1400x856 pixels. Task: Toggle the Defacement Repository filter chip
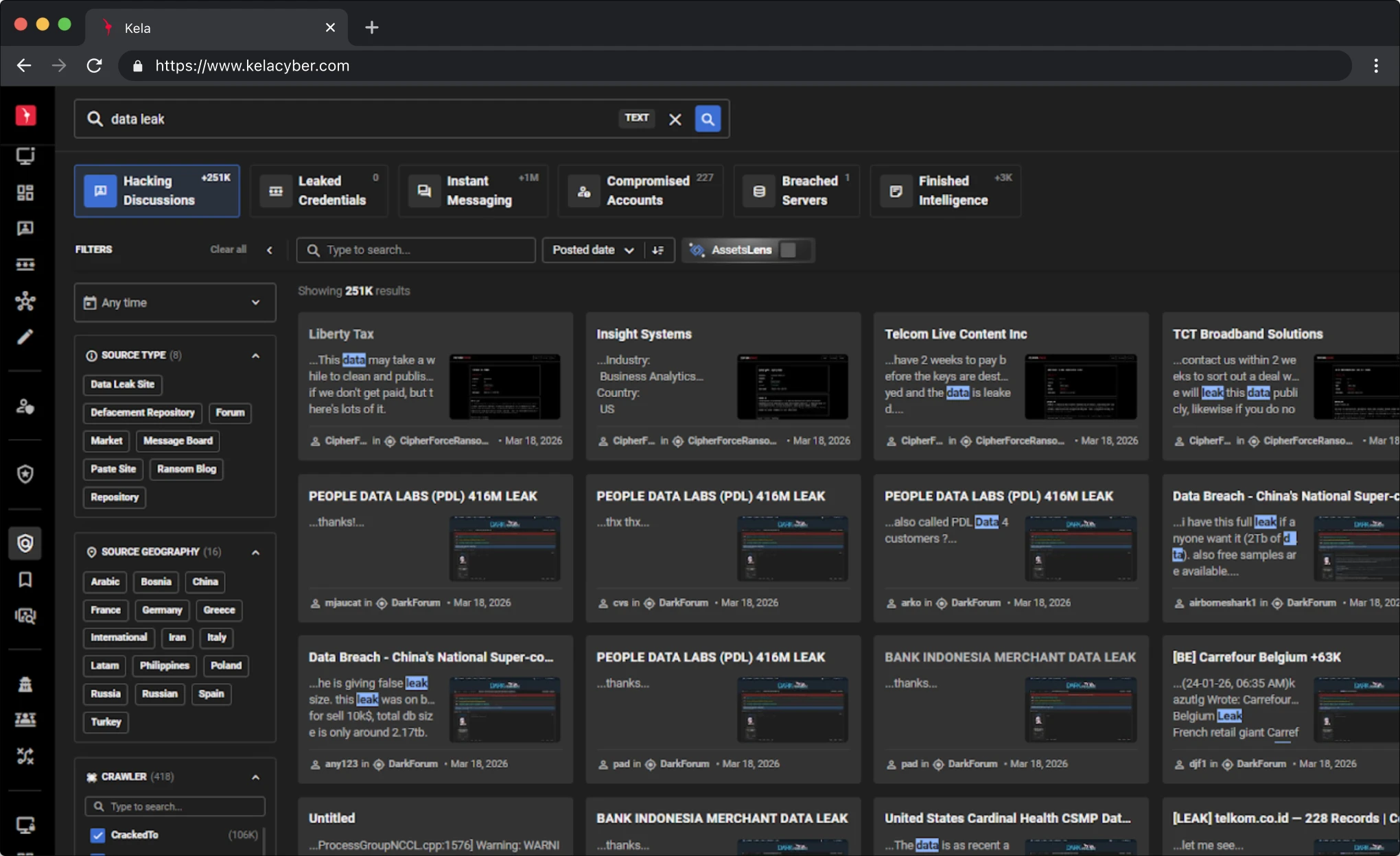pos(143,413)
